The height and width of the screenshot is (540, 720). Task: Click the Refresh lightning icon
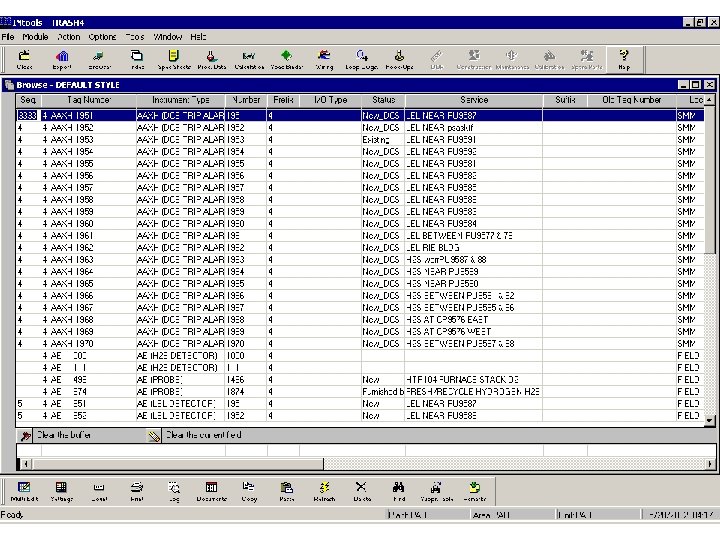324,491
